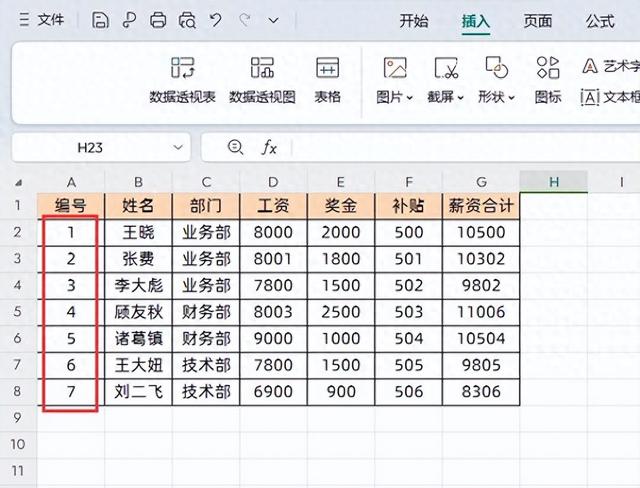This screenshot has width=640, height=488.
Task: Click the cell containing 王大妞
Action: click(138, 365)
